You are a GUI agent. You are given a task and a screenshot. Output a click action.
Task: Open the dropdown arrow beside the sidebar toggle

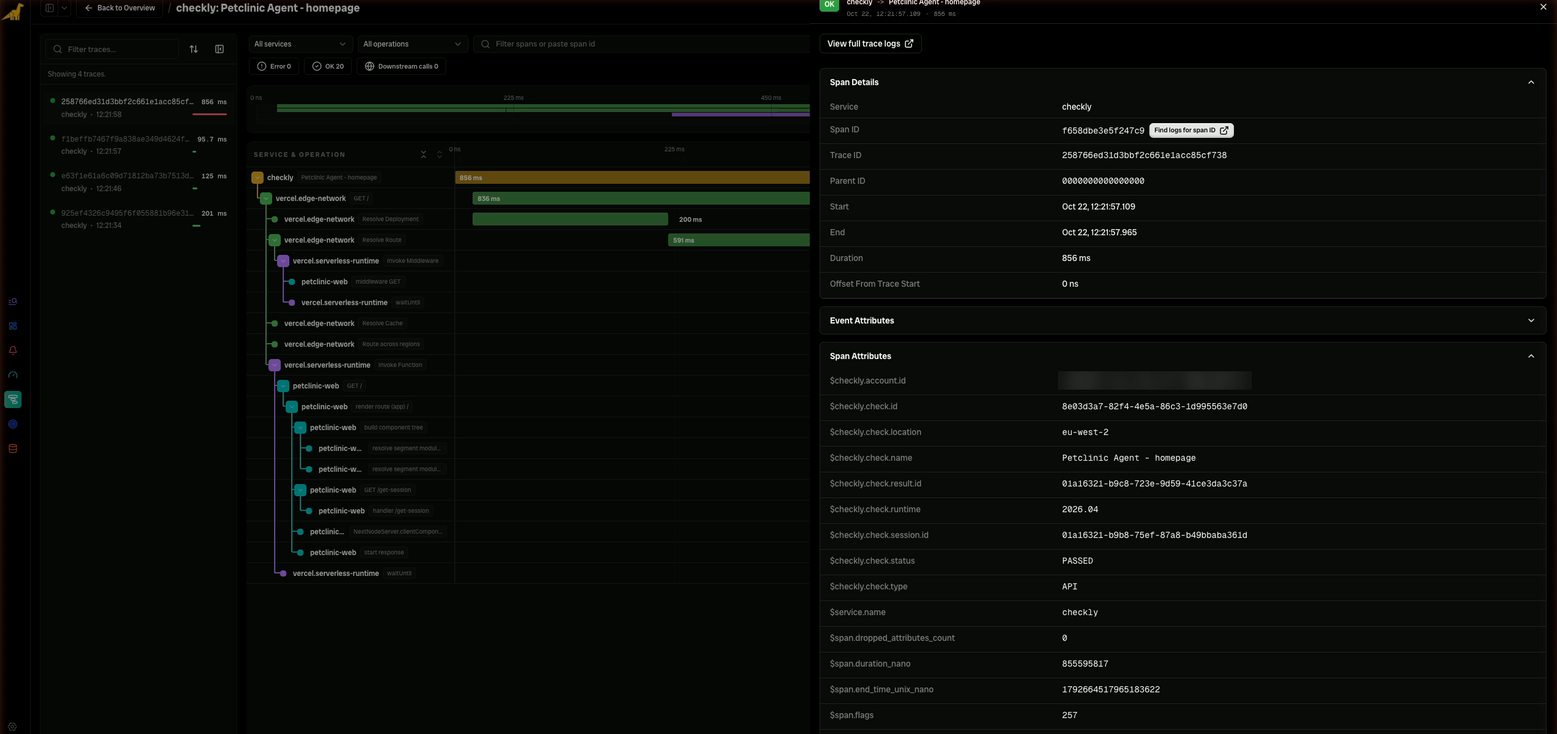tap(64, 8)
